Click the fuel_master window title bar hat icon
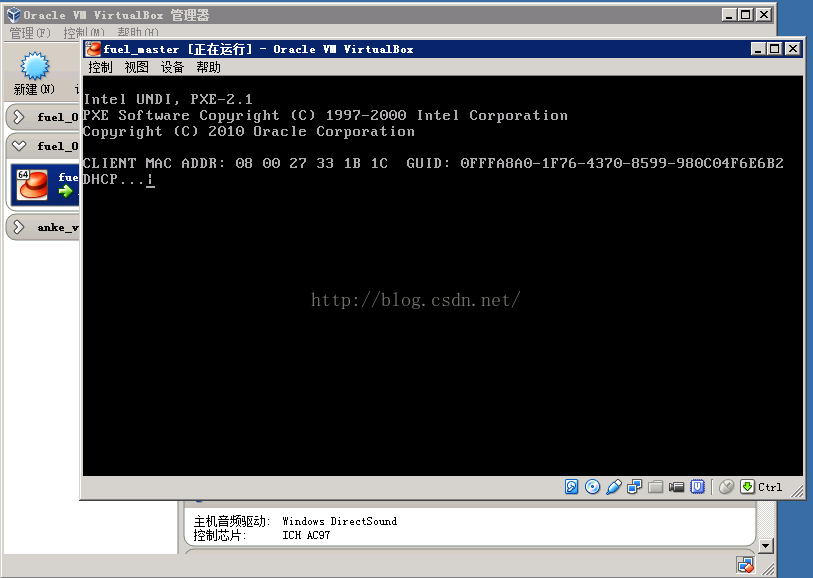The height and width of the screenshot is (578, 813). (x=93, y=49)
